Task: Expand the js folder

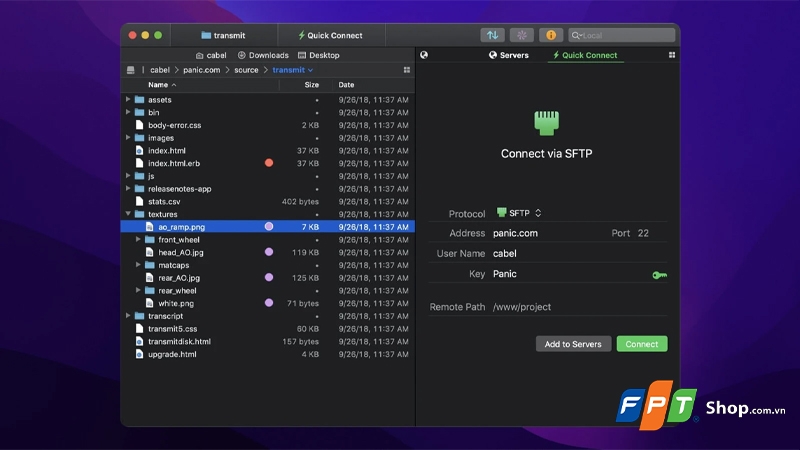Action: click(128, 176)
